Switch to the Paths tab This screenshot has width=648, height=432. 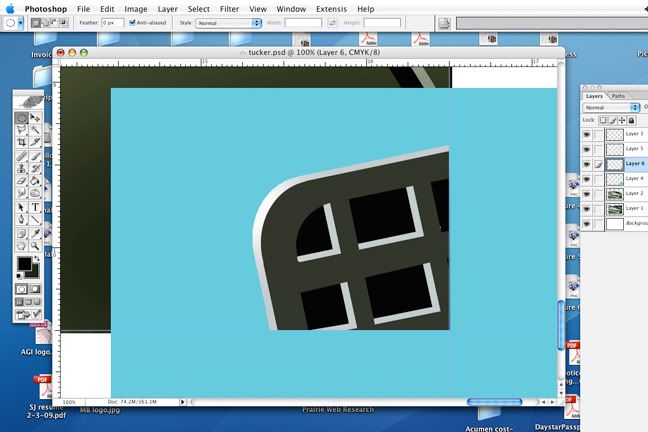click(x=618, y=96)
